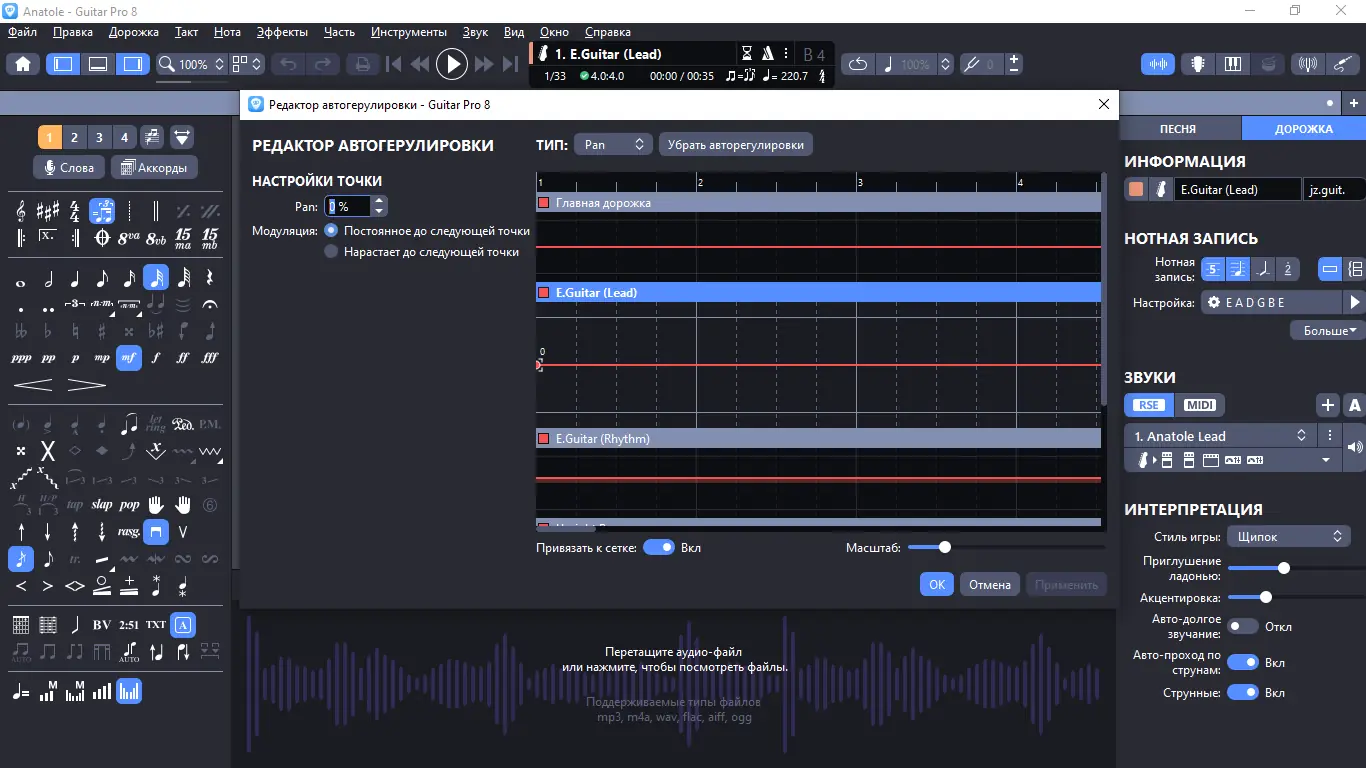
Task: Click the metronome icon in the transport display
Action: 768,54
